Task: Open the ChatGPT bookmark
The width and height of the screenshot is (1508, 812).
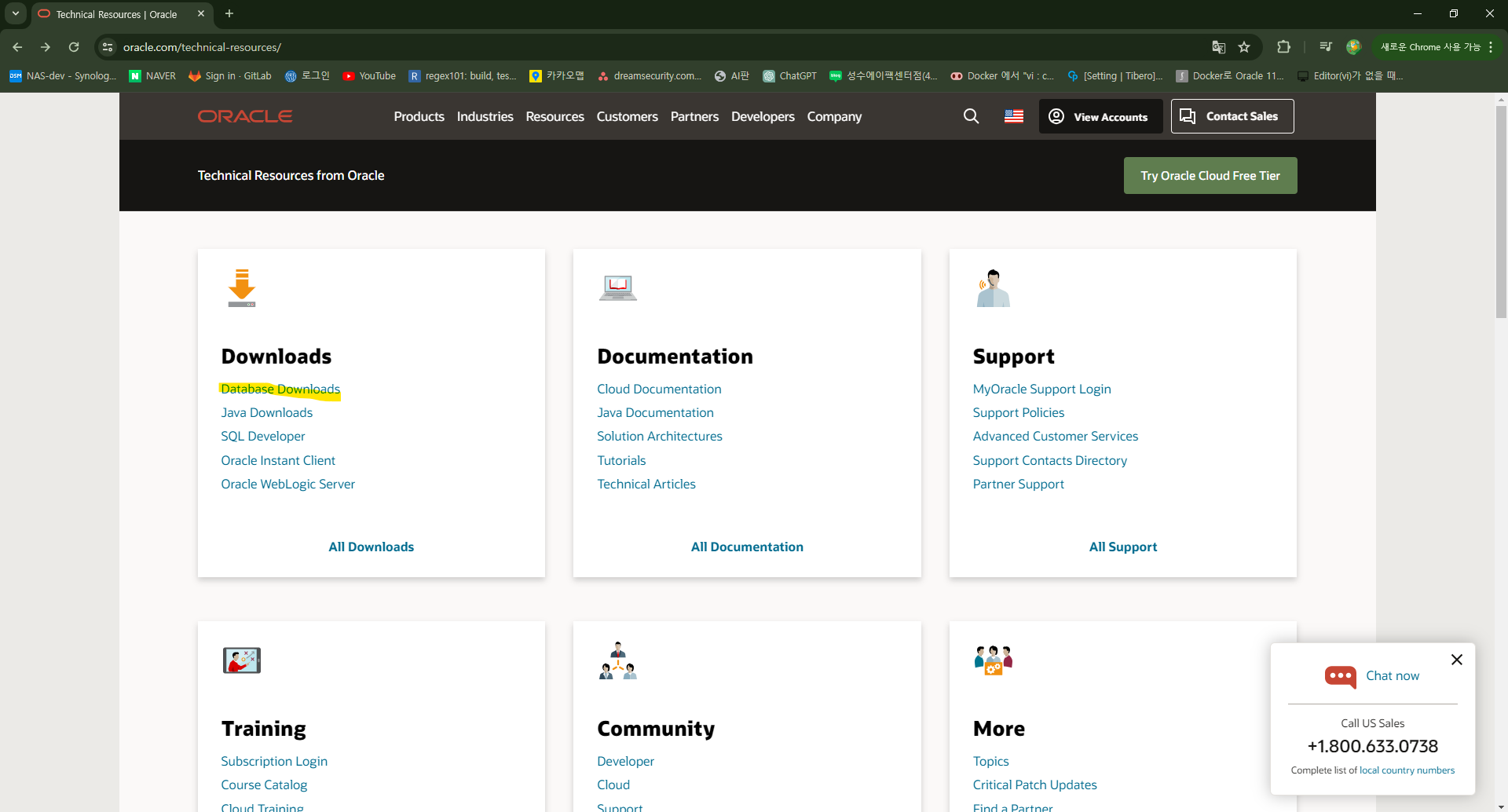Action: pyautogui.click(x=790, y=76)
